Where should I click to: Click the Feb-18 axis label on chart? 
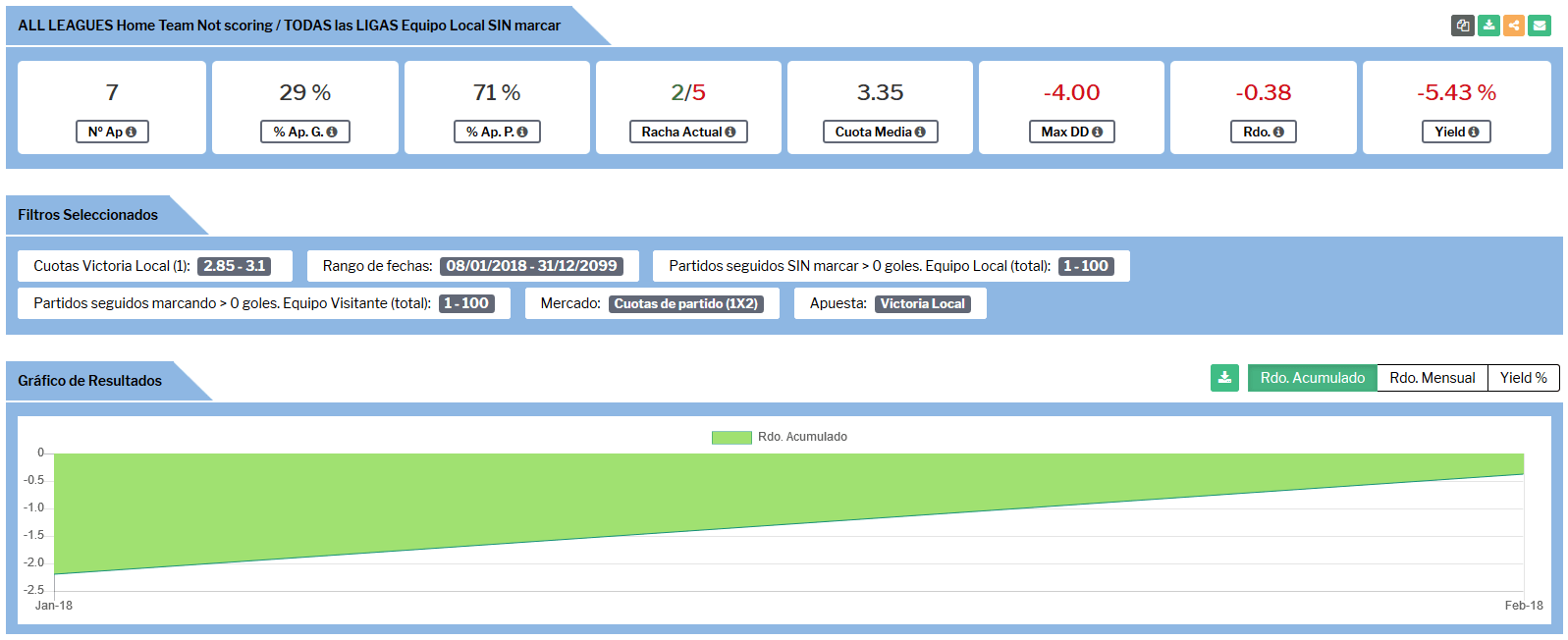[x=1524, y=606]
